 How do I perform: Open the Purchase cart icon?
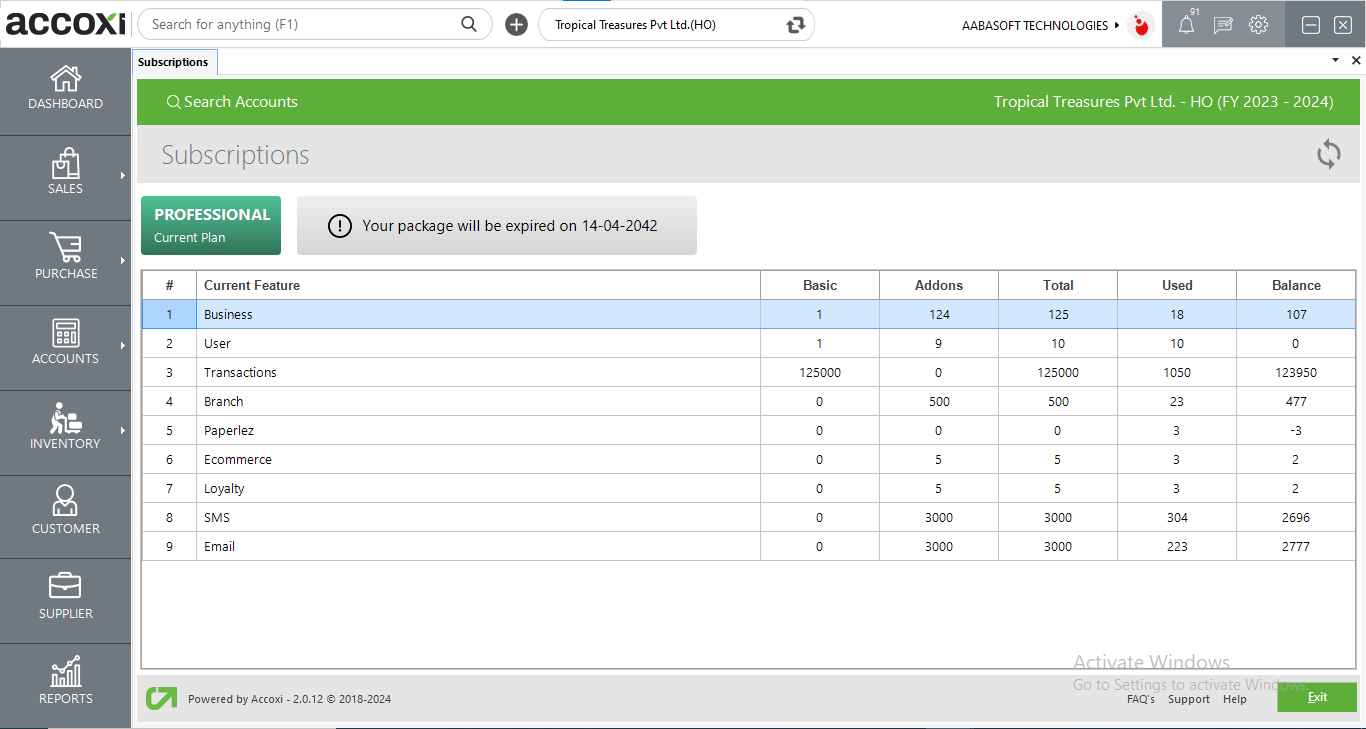coord(66,248)
